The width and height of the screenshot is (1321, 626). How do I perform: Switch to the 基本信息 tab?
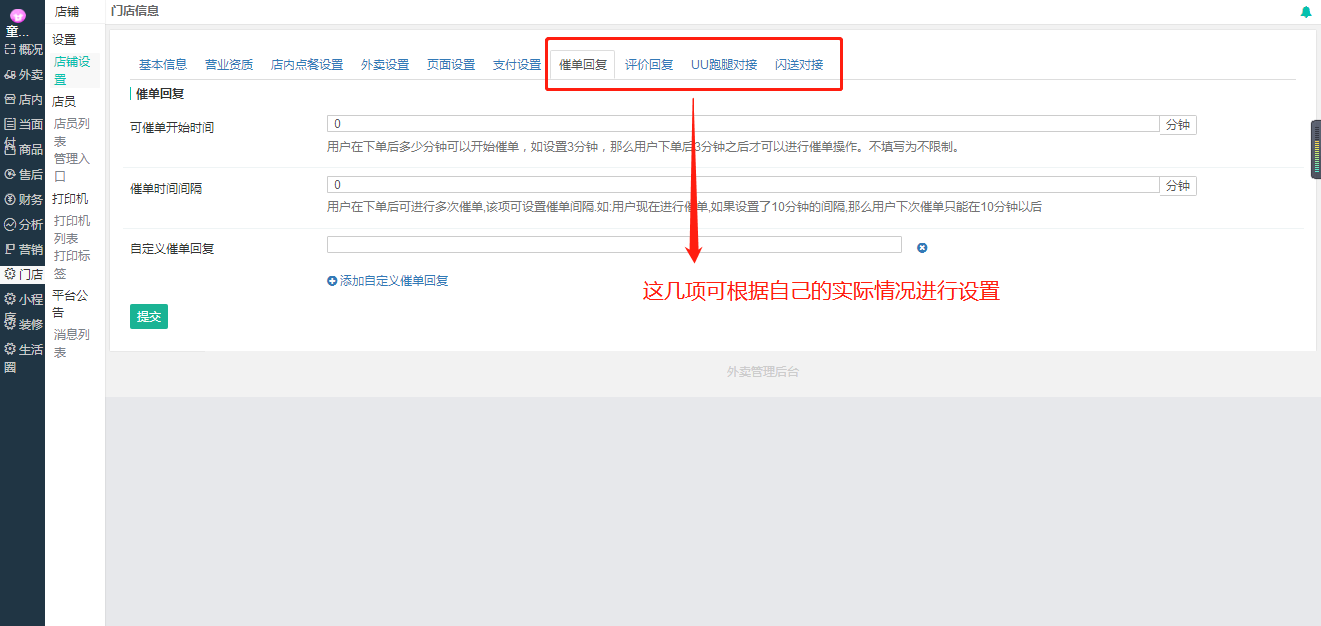pos(163,65)
